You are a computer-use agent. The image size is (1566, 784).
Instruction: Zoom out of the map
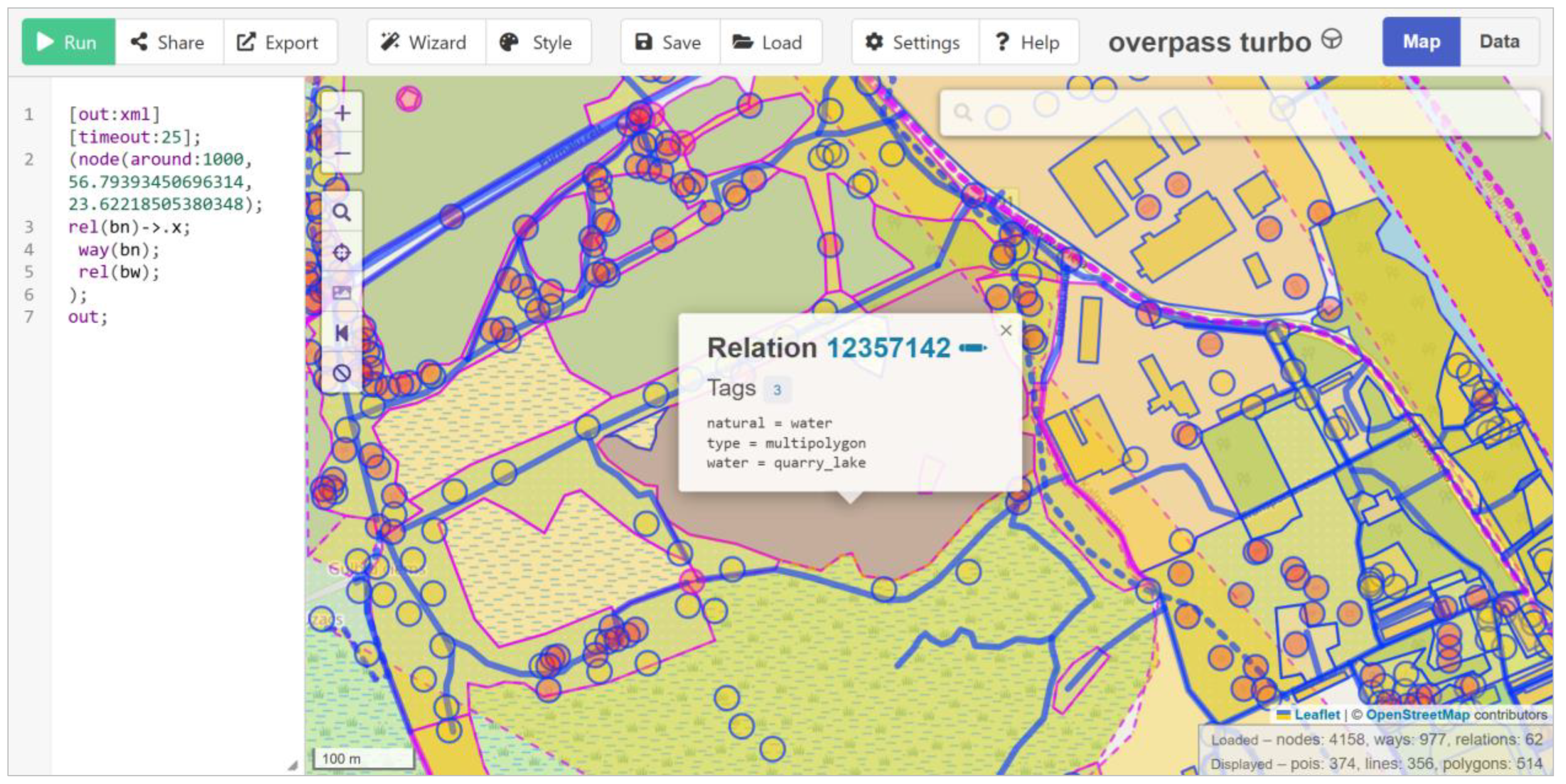[x=342, y=153]
